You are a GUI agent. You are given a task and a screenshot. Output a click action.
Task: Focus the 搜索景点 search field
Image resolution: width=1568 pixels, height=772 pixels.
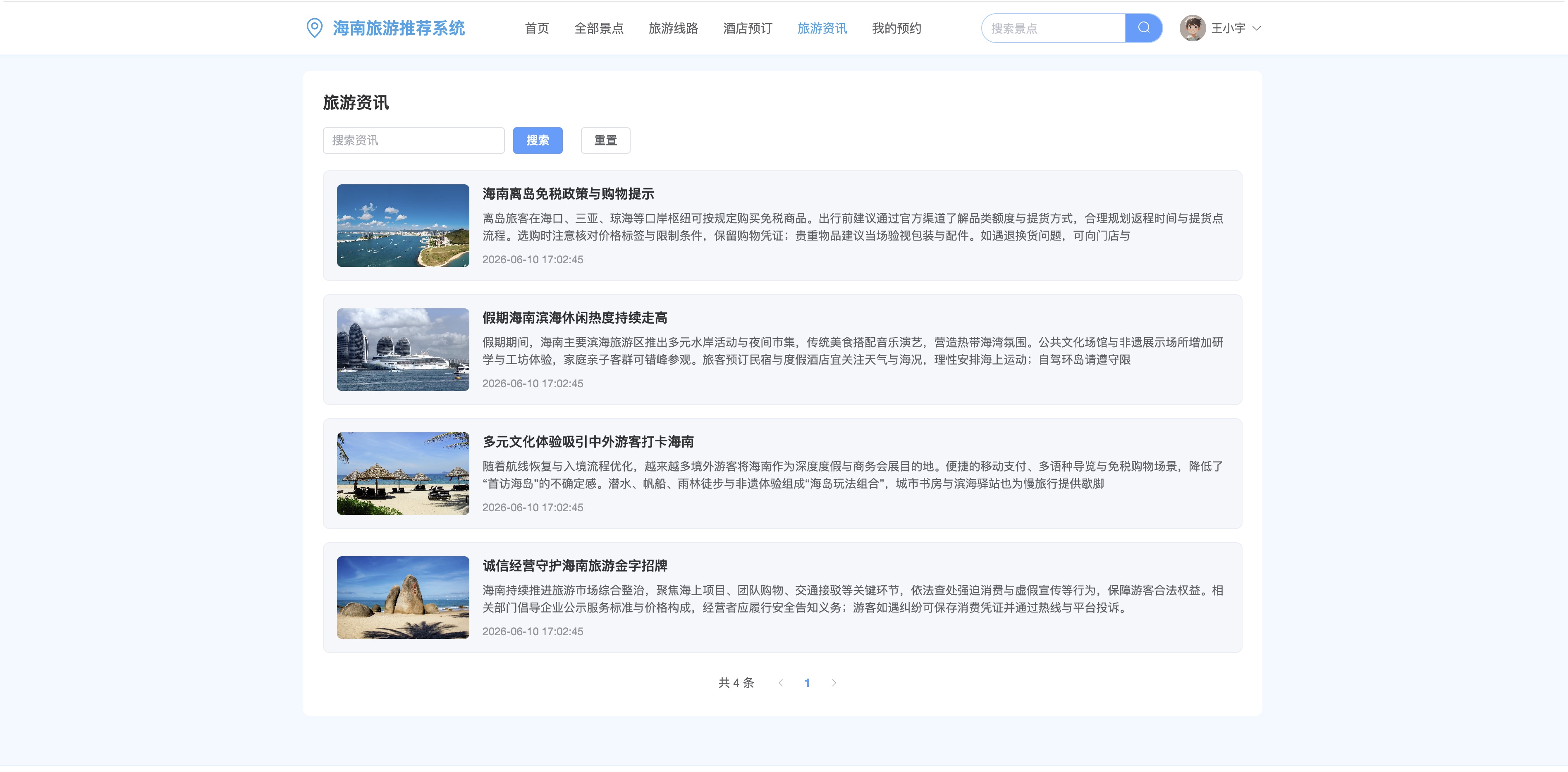click(x=1054, y=28)
